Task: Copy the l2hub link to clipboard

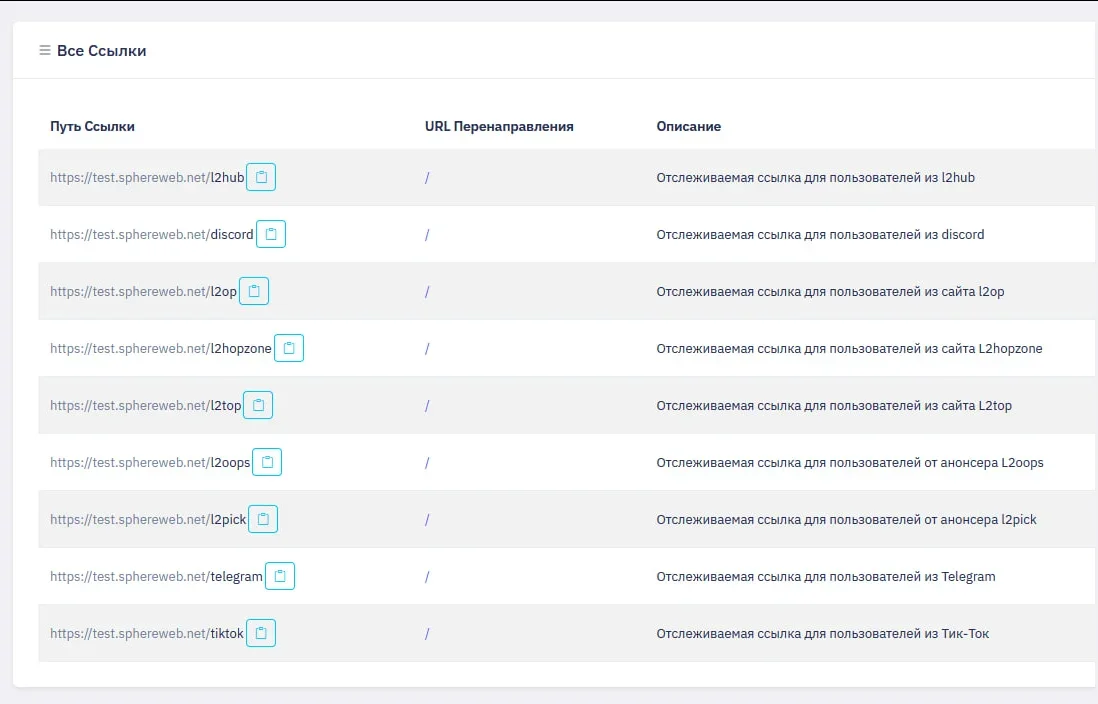Action: [x=261, y=177]
